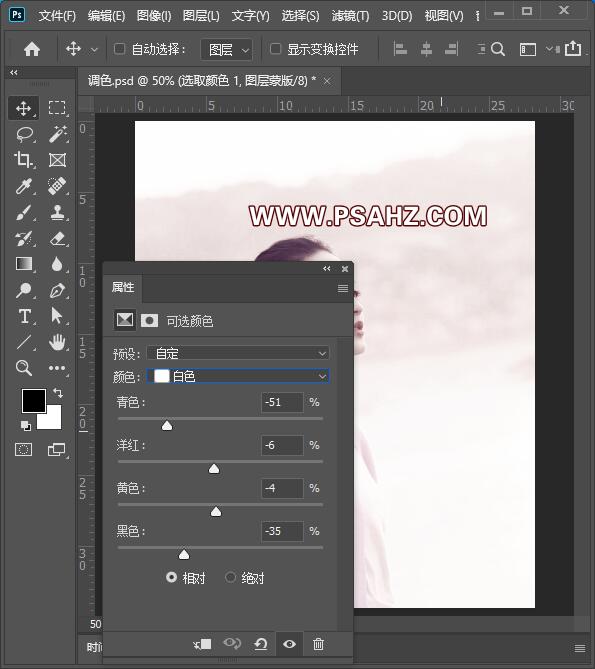Select the Hand tool
The height and width of the screenshot is (669, 595).
[57, 342]
